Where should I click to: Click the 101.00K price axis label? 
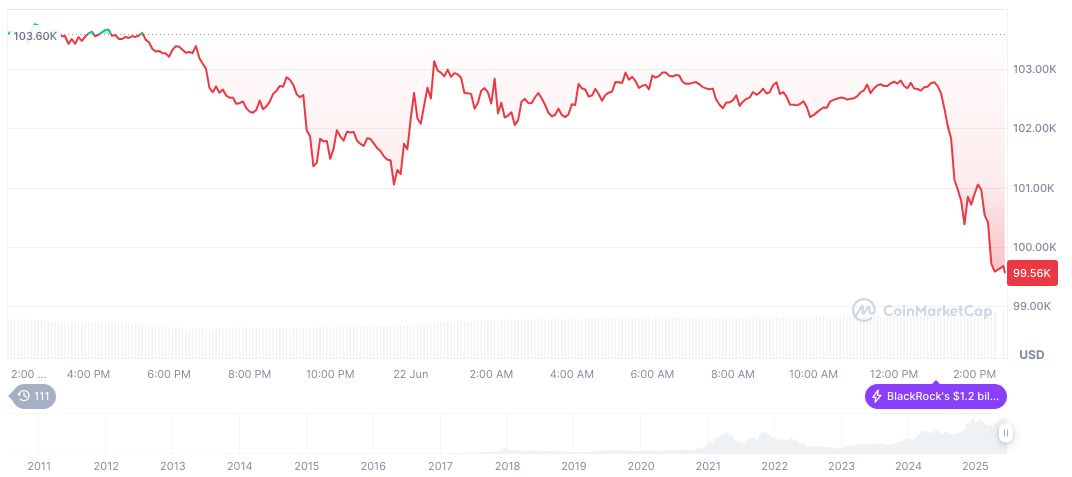click(x=1035, y=188)
